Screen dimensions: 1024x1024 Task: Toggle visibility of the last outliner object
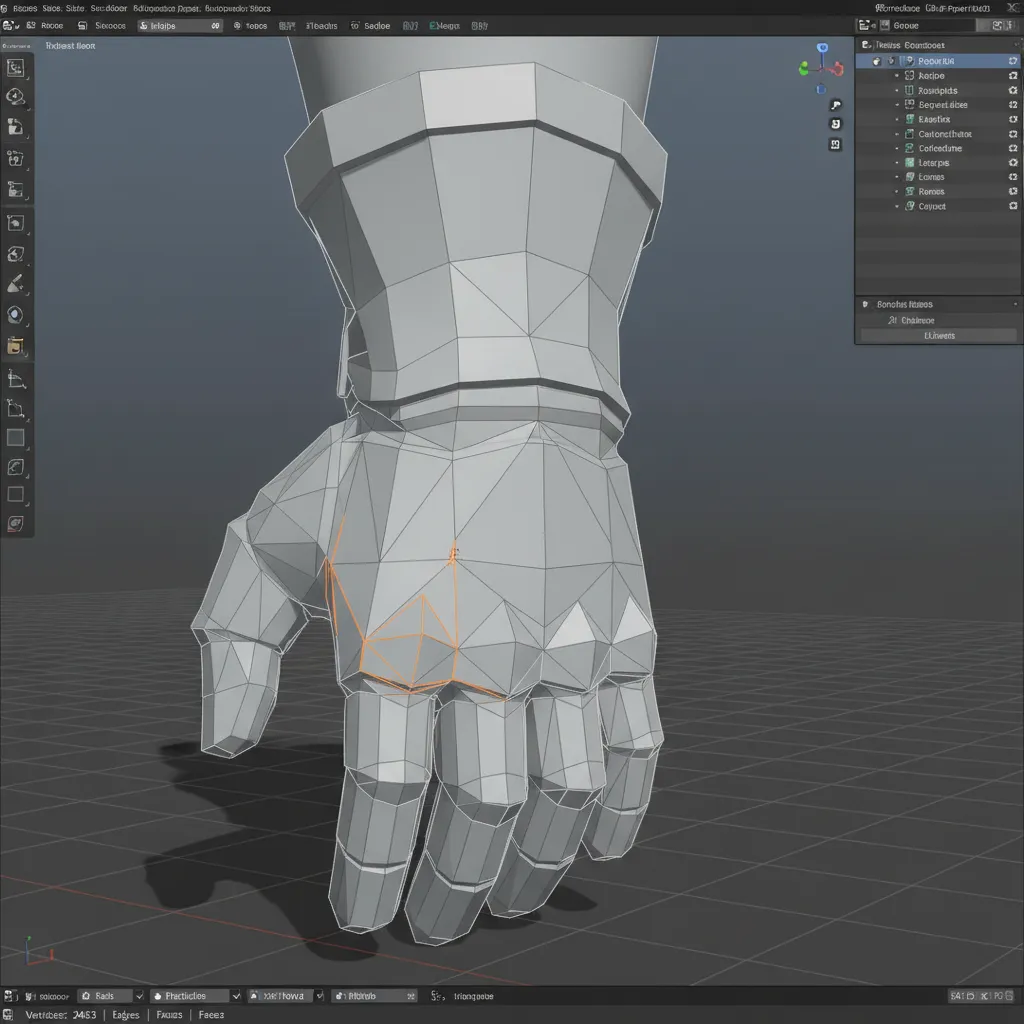coord(1011,206)
